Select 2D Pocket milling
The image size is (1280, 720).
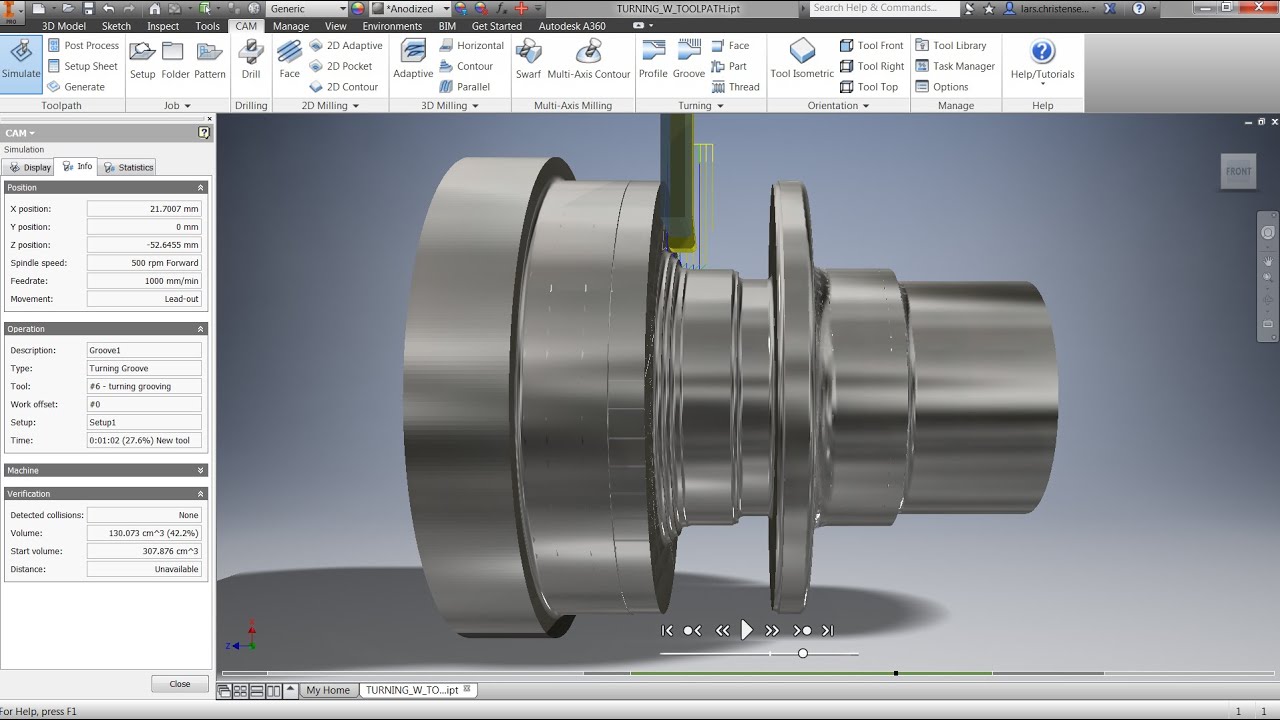tap(340, 66)
